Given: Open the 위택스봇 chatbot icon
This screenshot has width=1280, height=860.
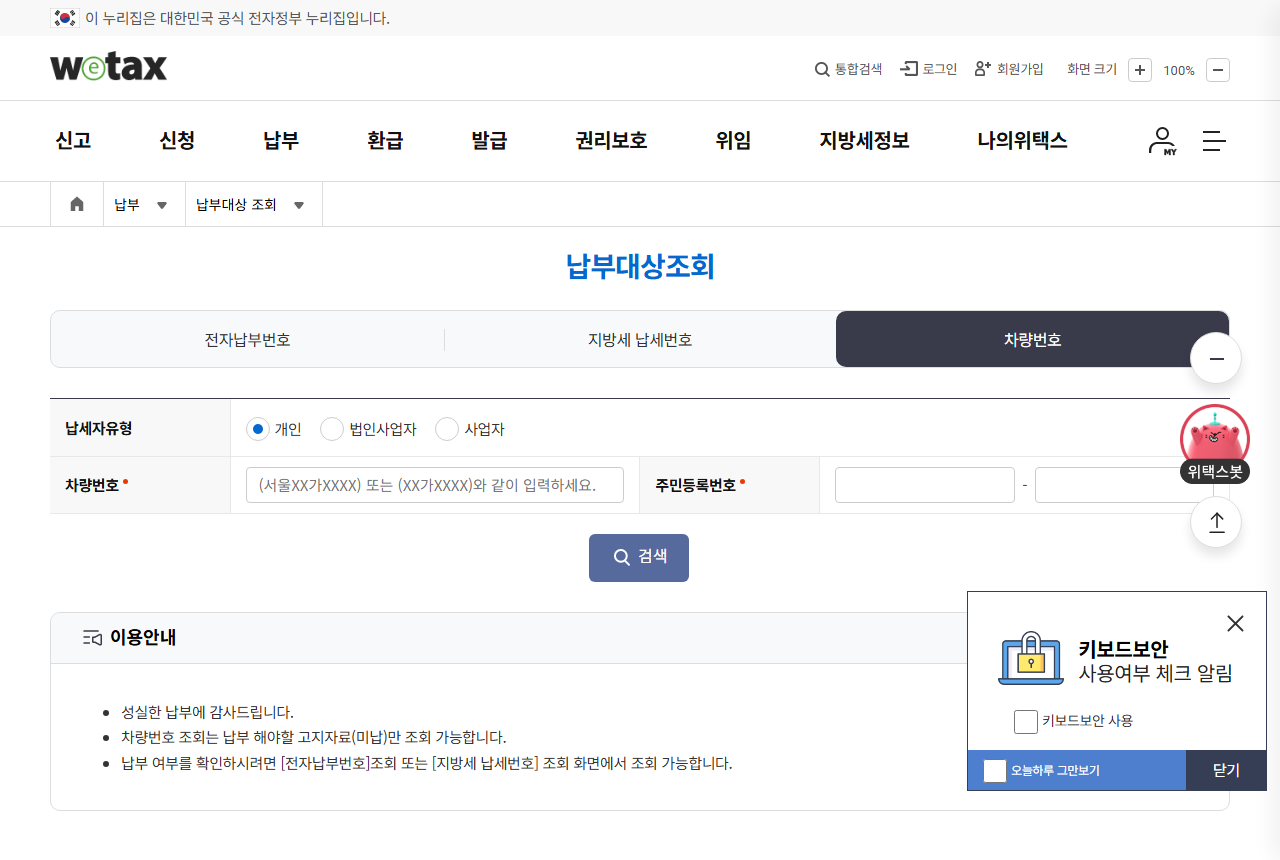Looking at the screenshot, I should click(1215, 444).
